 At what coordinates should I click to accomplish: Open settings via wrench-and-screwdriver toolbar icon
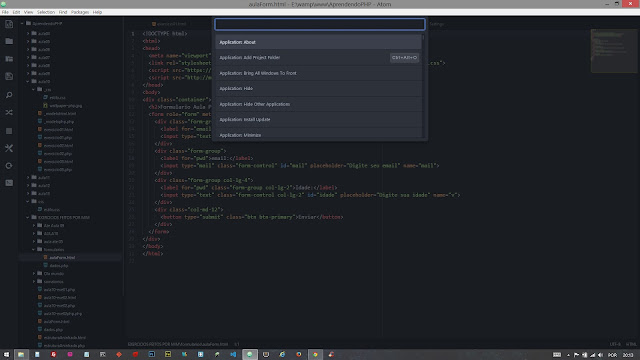tap(9, 148)
